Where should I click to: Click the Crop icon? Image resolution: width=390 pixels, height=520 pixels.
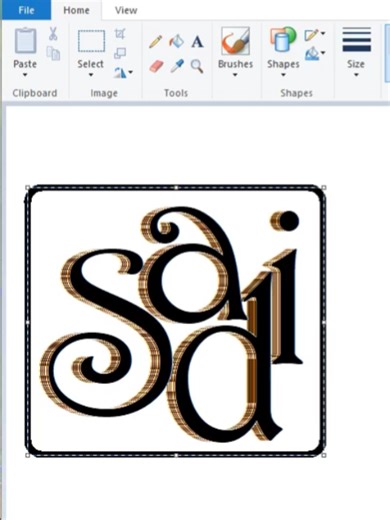120,34
